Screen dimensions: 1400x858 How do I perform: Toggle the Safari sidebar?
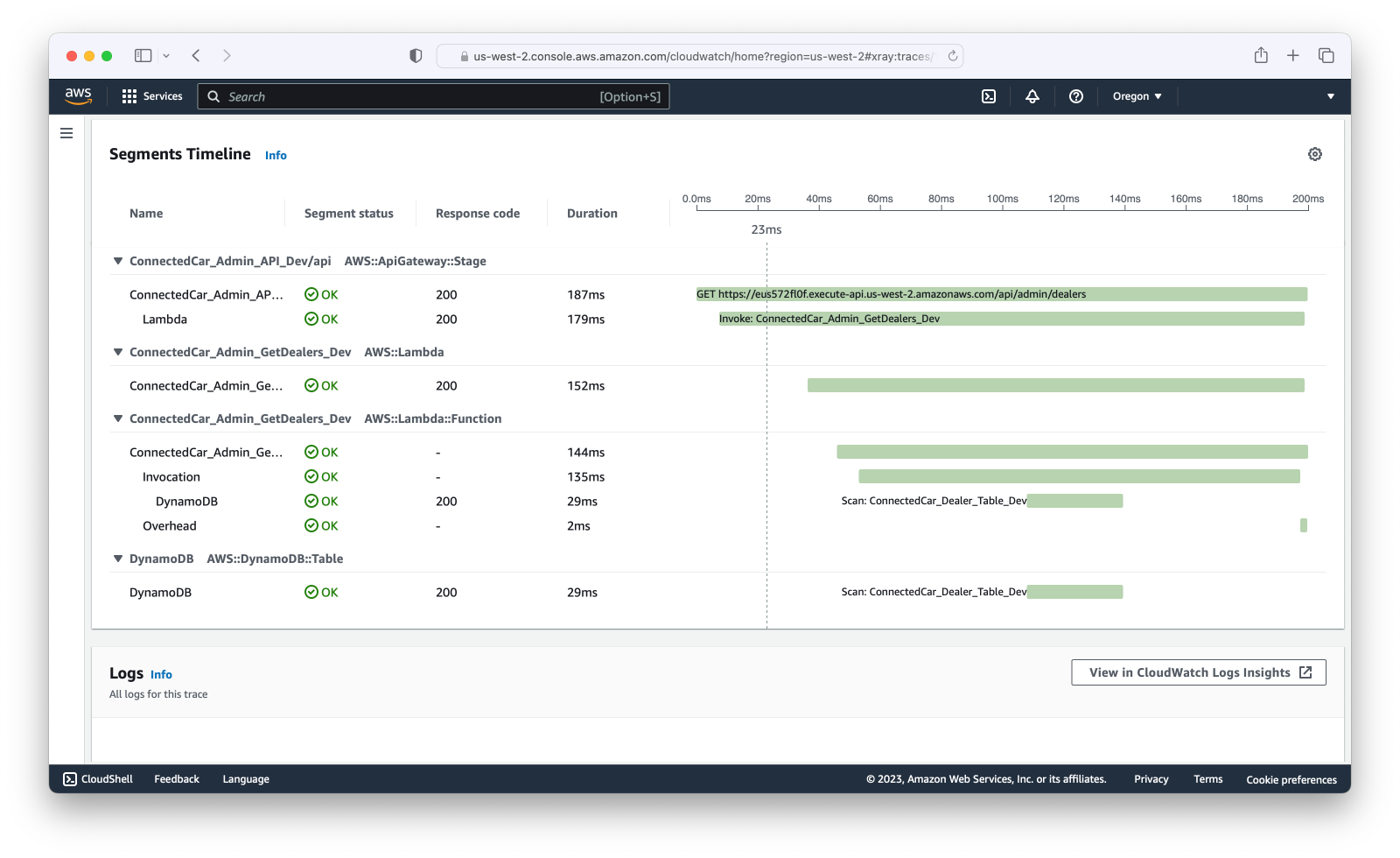(x=143, y=55)
